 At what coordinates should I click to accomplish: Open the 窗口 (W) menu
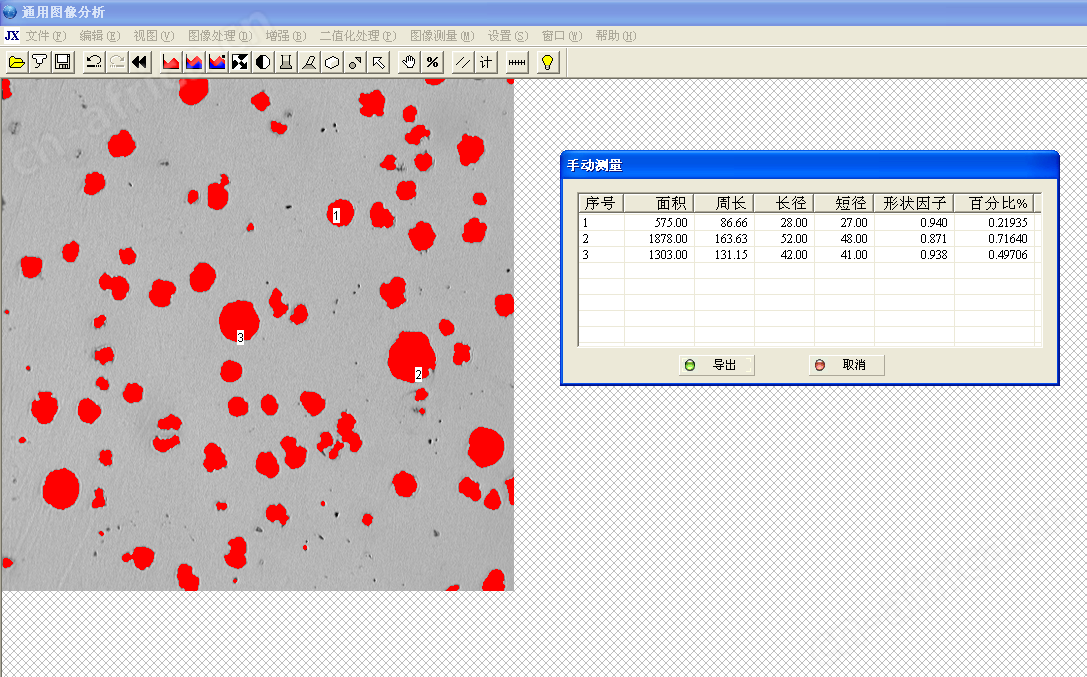[x=562, y=35]
